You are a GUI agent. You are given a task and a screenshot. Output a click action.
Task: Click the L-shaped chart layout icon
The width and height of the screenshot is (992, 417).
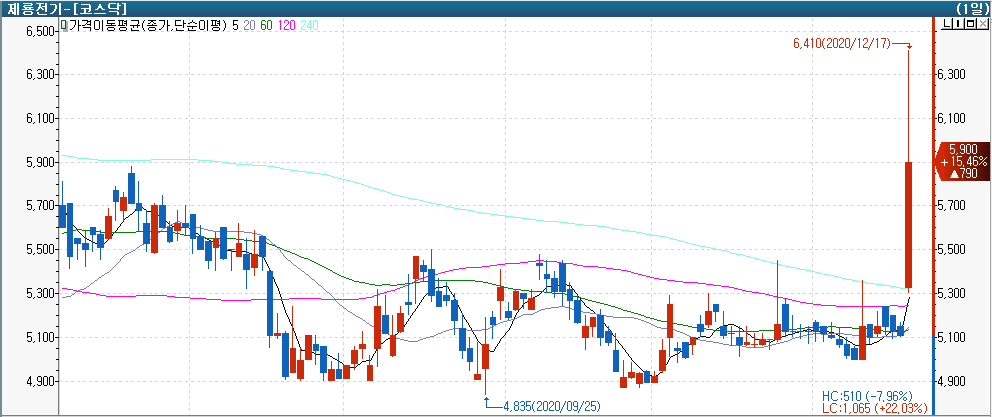point(945,23)
